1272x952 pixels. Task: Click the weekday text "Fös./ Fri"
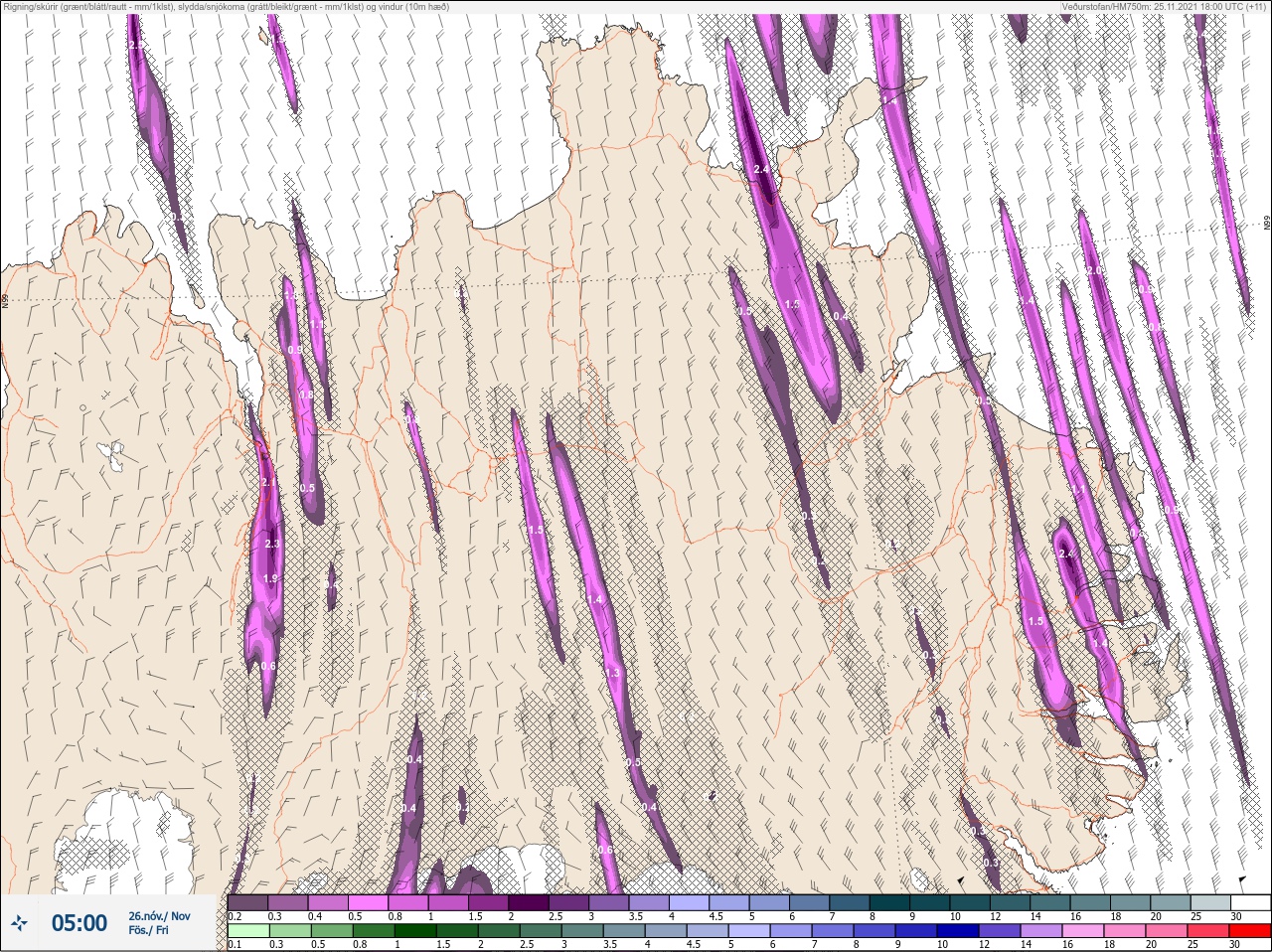(149, 932)
